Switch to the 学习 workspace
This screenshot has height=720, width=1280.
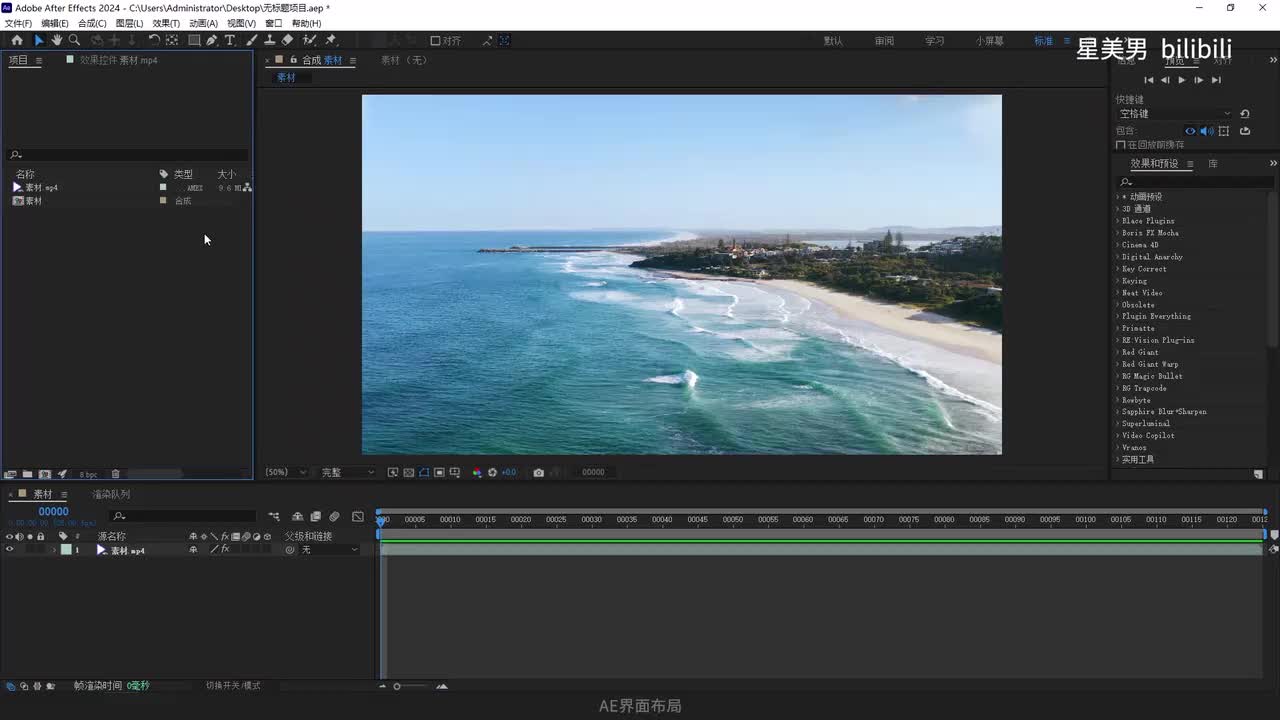934,41
